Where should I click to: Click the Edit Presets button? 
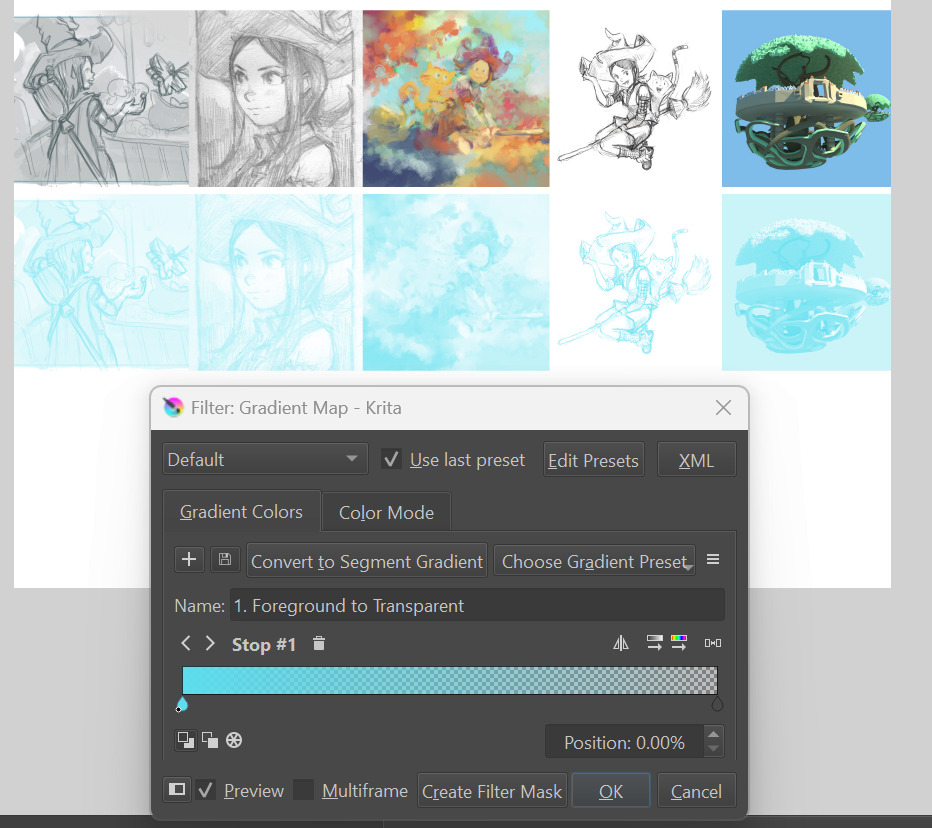[593, 460]
